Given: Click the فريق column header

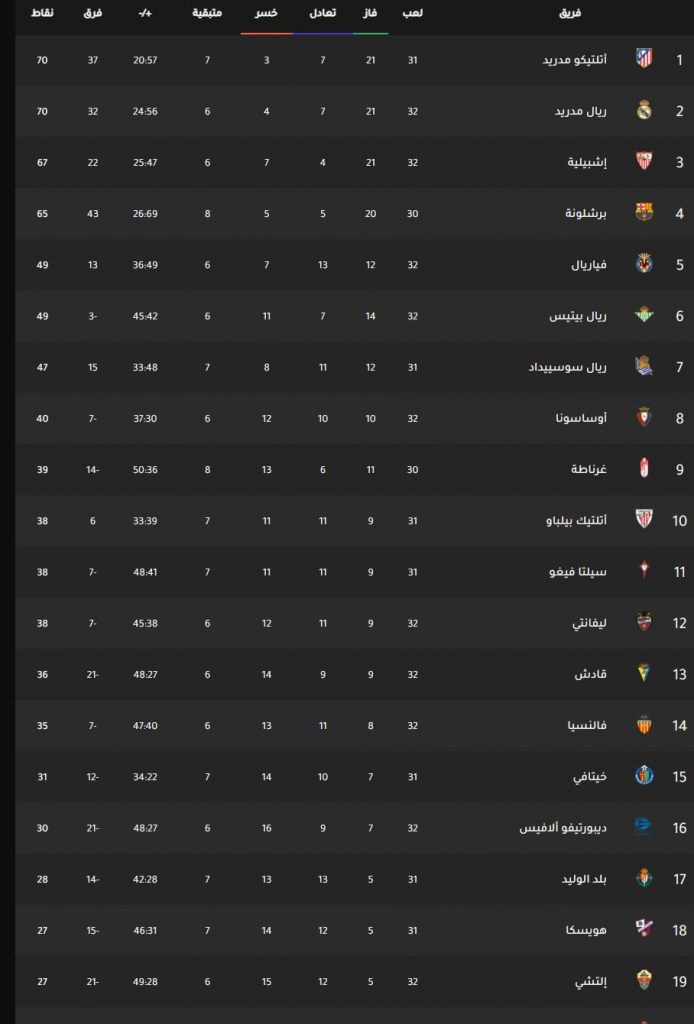Looking at the screenshot, I should [570, 13].
